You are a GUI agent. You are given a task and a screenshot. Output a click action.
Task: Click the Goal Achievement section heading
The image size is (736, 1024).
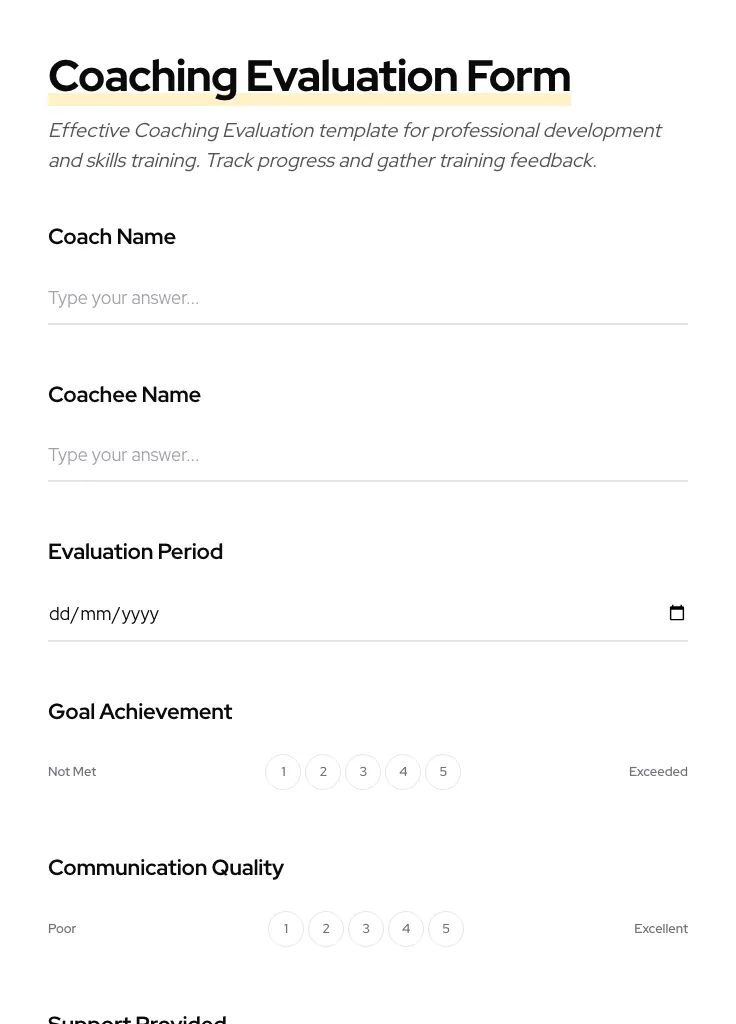coord(140,711)
